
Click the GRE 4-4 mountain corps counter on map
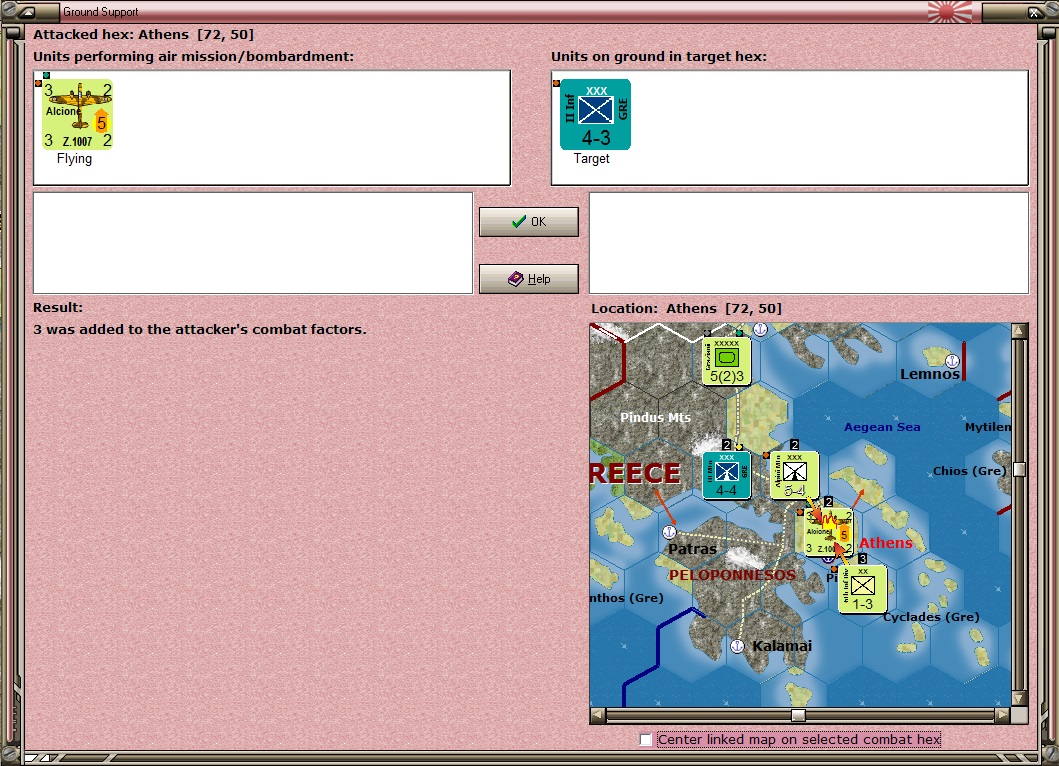[727, 475]
